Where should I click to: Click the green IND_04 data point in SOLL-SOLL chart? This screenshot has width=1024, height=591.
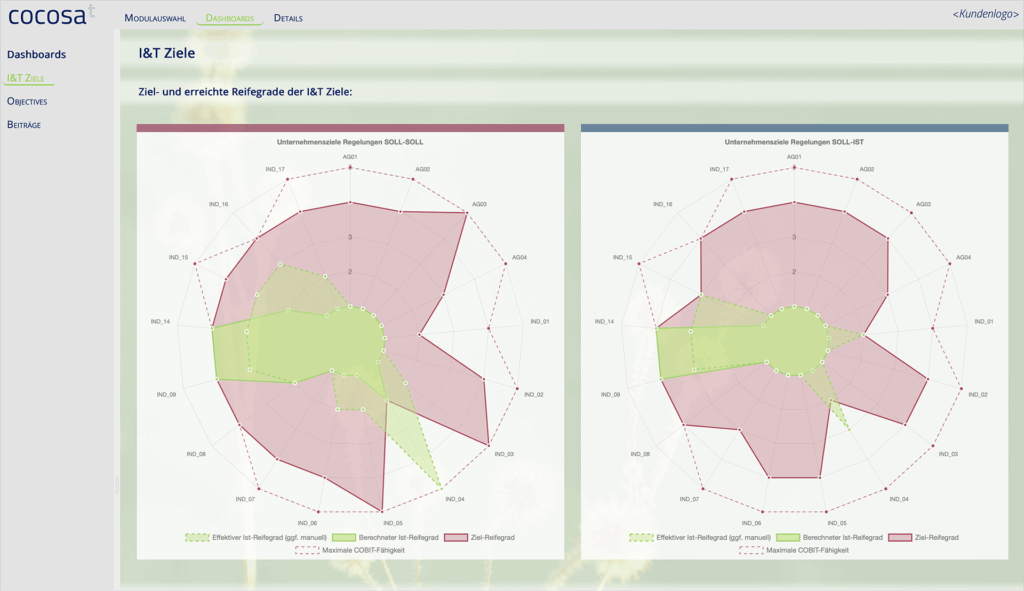pos(441,488)
